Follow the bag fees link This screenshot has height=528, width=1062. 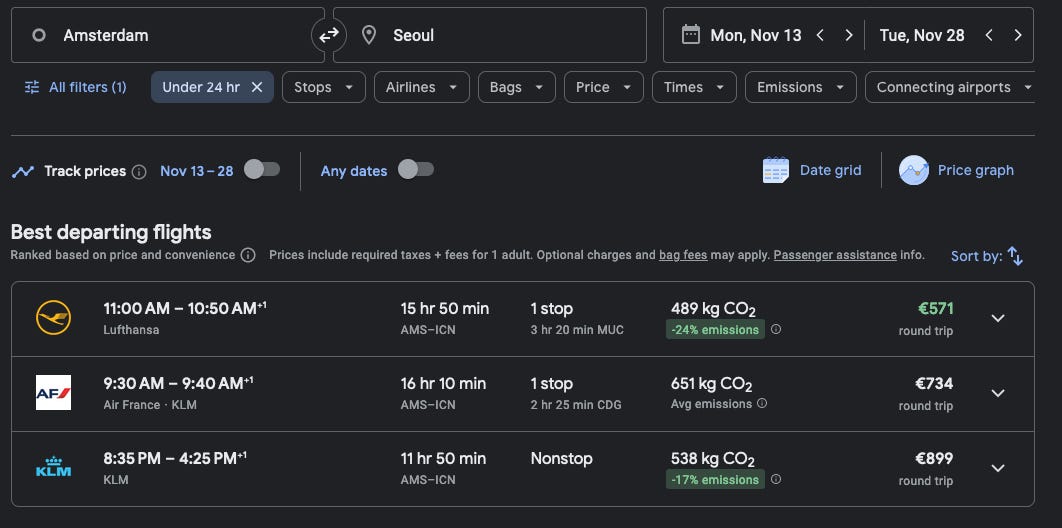pyautogui.click(x=683, y=255)
